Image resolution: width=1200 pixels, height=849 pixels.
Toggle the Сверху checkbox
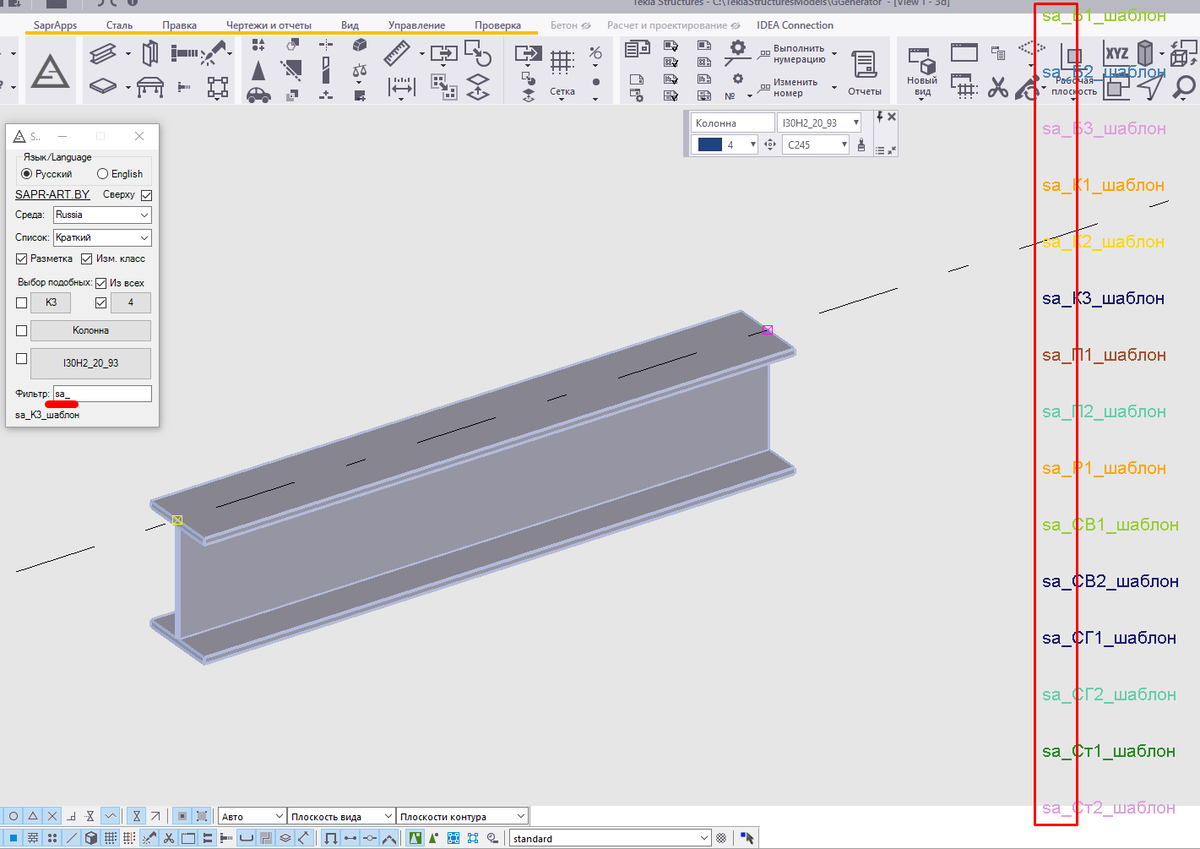[x=147, y=194]
